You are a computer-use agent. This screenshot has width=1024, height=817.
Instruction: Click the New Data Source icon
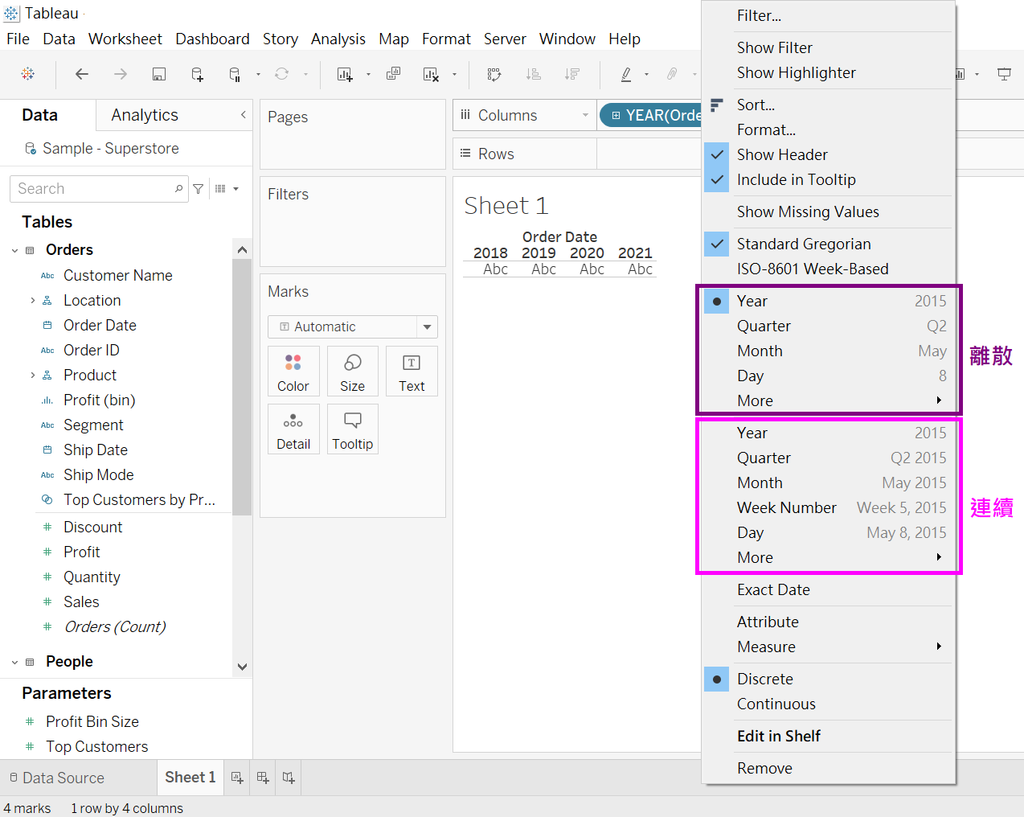pos(197,74)
